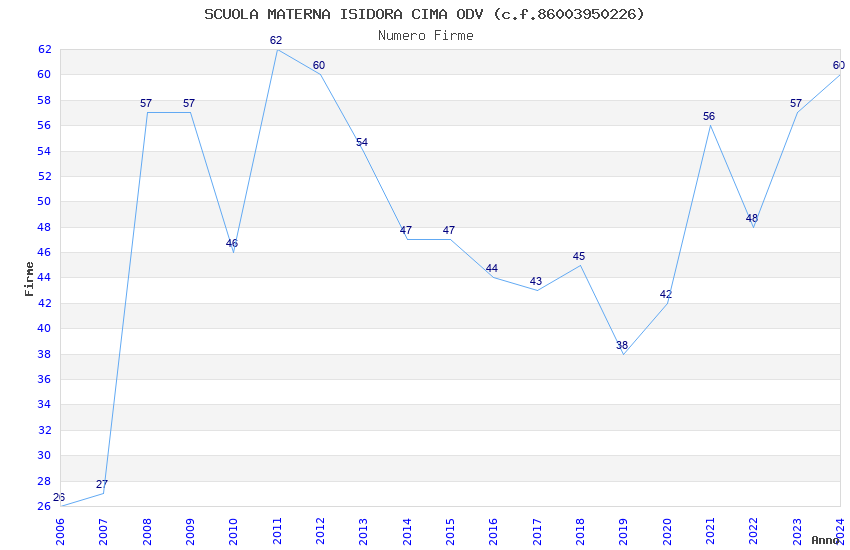
Task: Click data point label 57 for year 2009
Action: [x=189, y=103]
